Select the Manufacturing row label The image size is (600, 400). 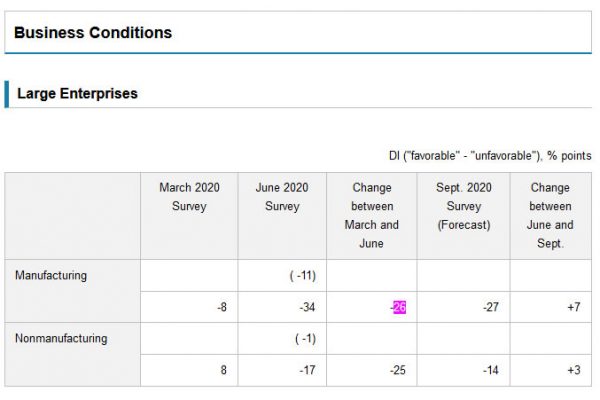(51, 275)
